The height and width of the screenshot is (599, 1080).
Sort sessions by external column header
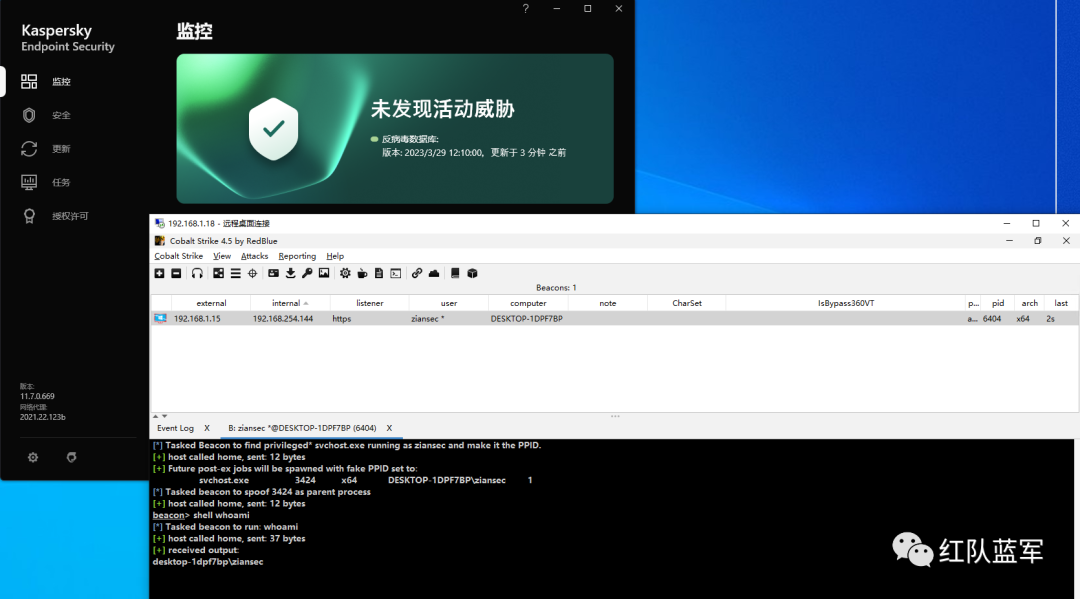pos(211,303)
